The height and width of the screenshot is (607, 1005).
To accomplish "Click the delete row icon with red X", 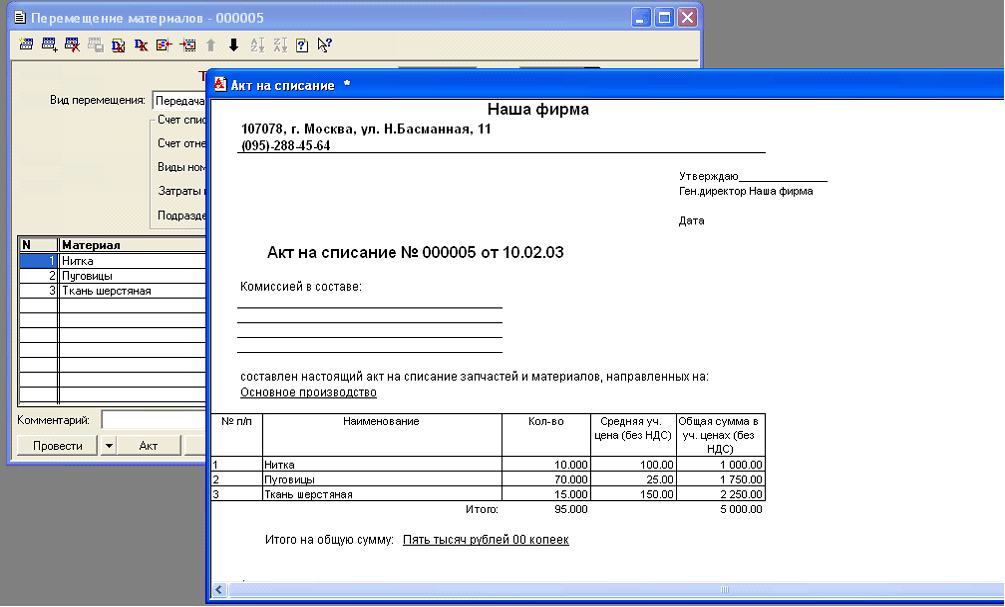I will point(72,45).
